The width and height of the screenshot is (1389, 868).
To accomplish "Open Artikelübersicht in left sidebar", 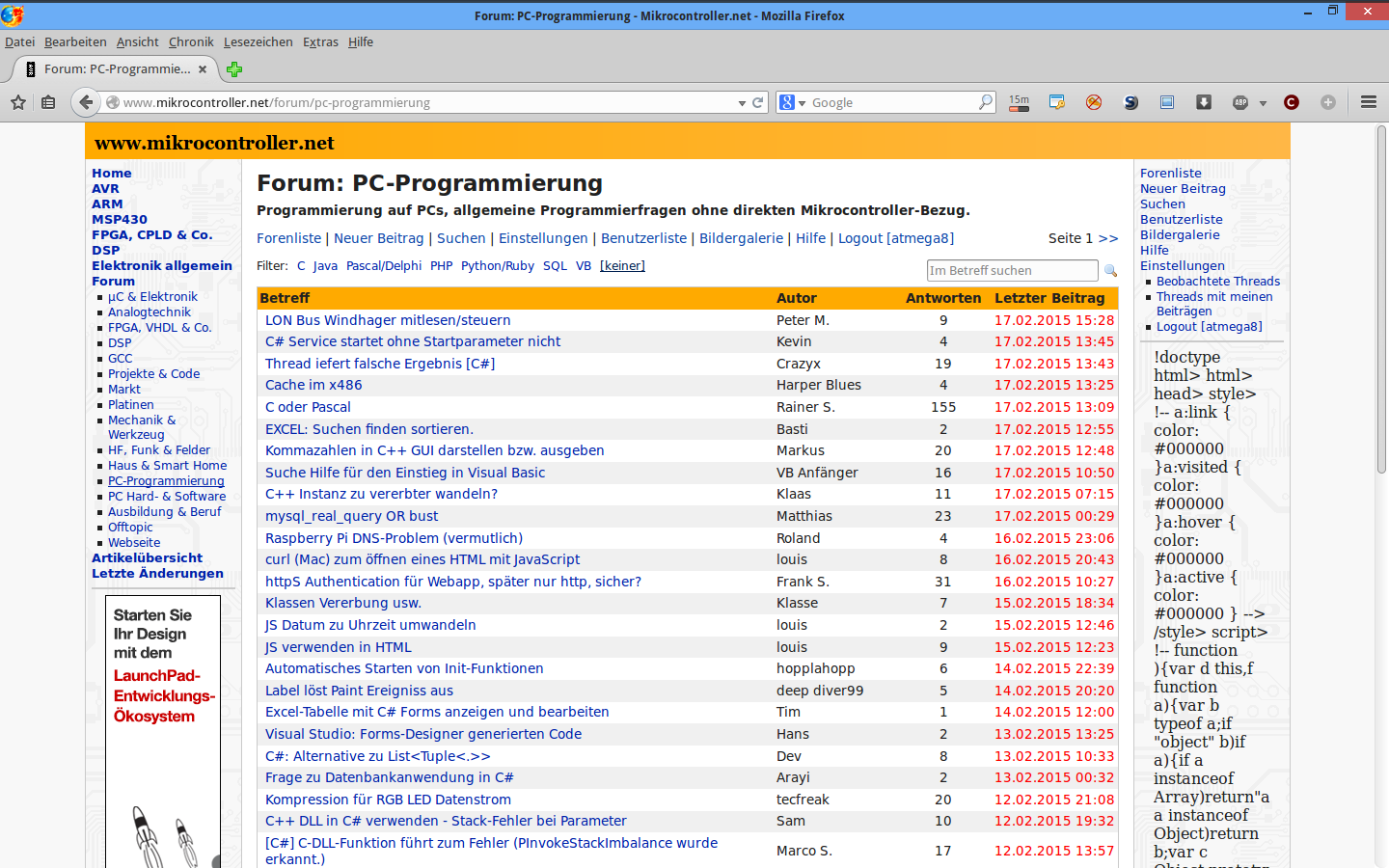I will 147,558.
